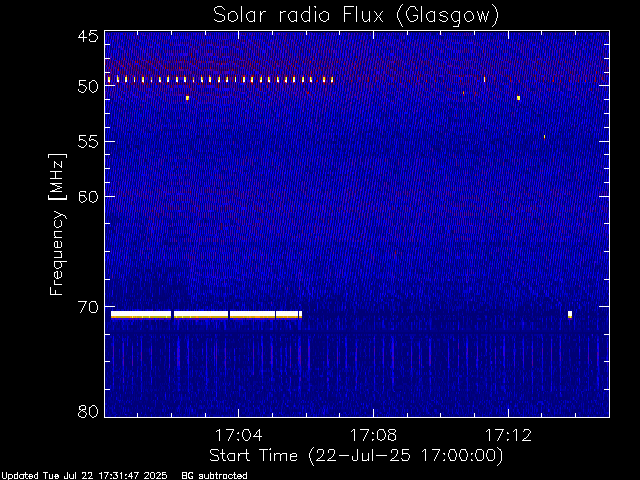Click the 70 MHz frequency tick label
Viewport: 640px width, 480px height.
coord(88,307)
